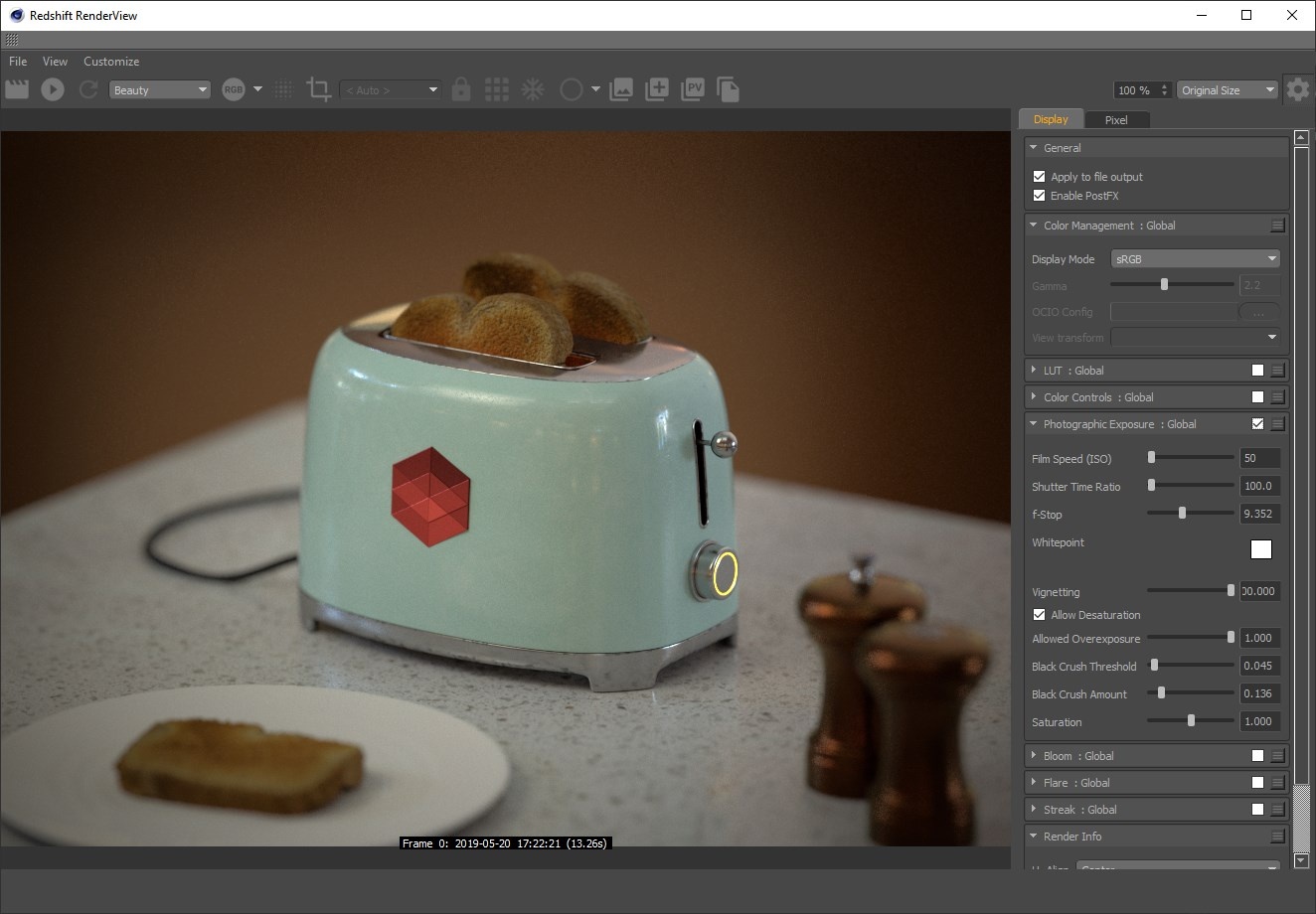Collapse the Photographic Exposure section
This screenshot has height=914, width=1316.
[1034, 423]
